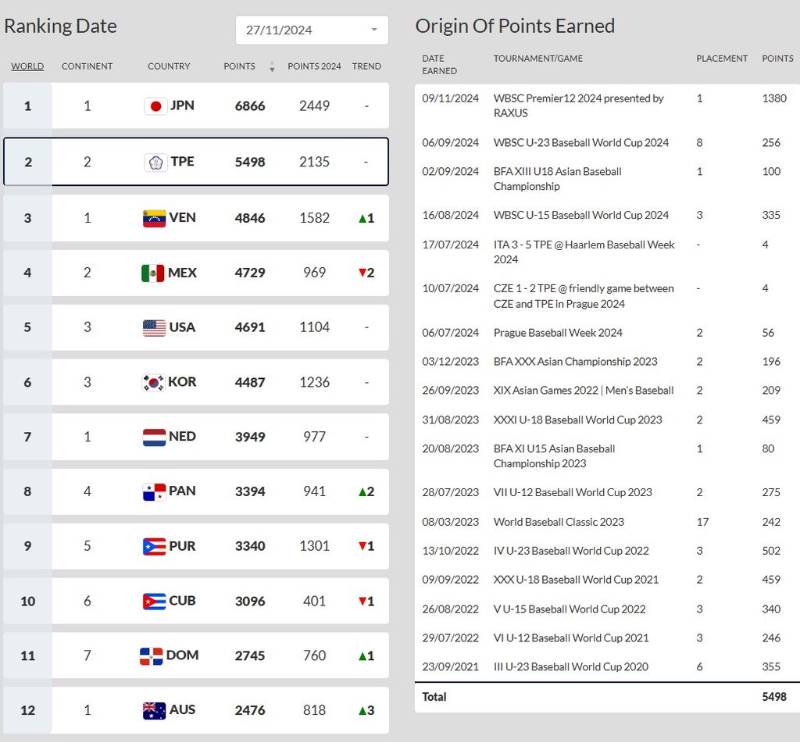800x742 pixels.
Task: Open XIX Asian Games 2022 entry
Action: pyautogui.click(x=583, y=391)
